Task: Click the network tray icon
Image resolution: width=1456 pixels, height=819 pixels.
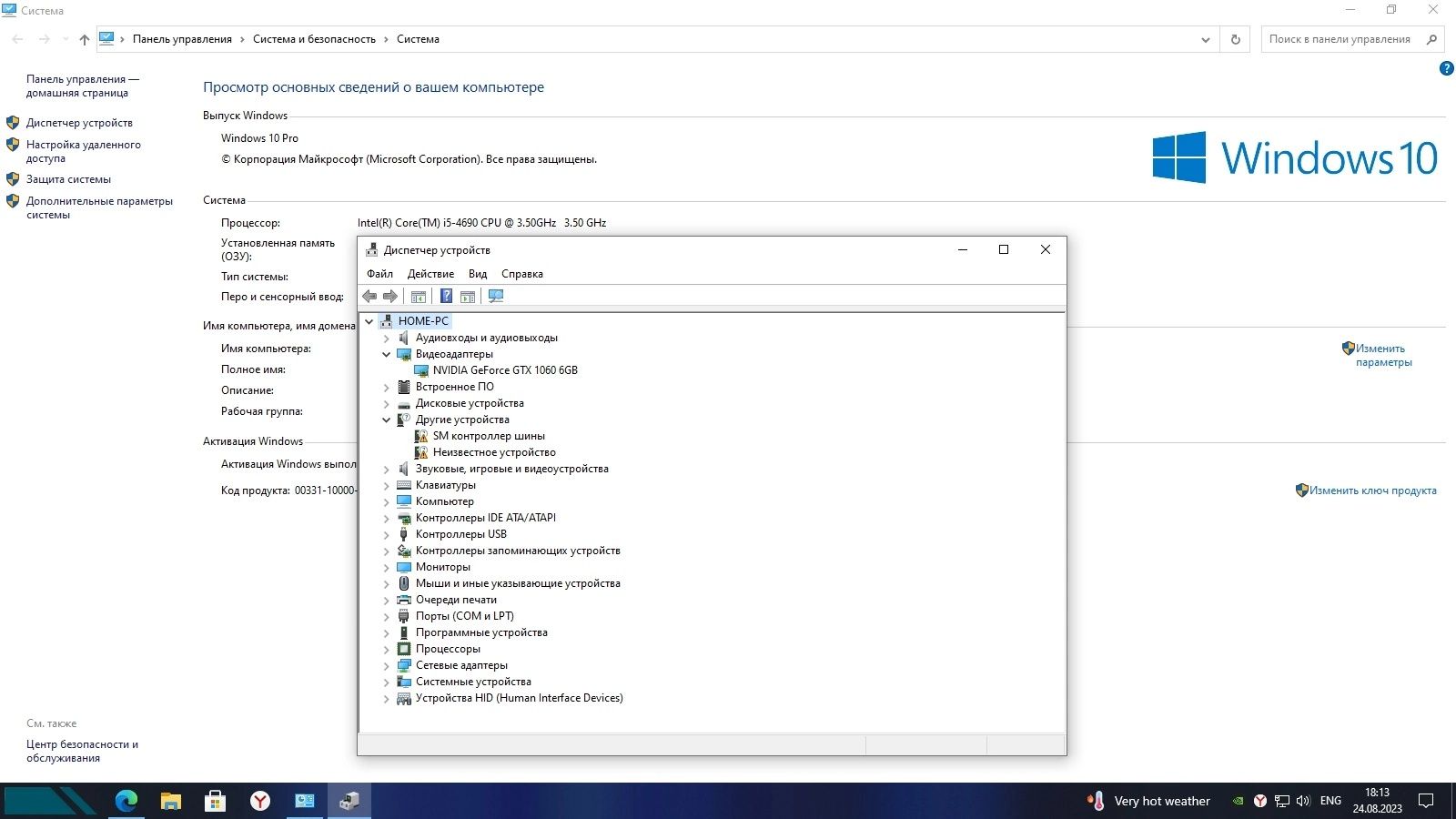Action: pos(1281,801)
